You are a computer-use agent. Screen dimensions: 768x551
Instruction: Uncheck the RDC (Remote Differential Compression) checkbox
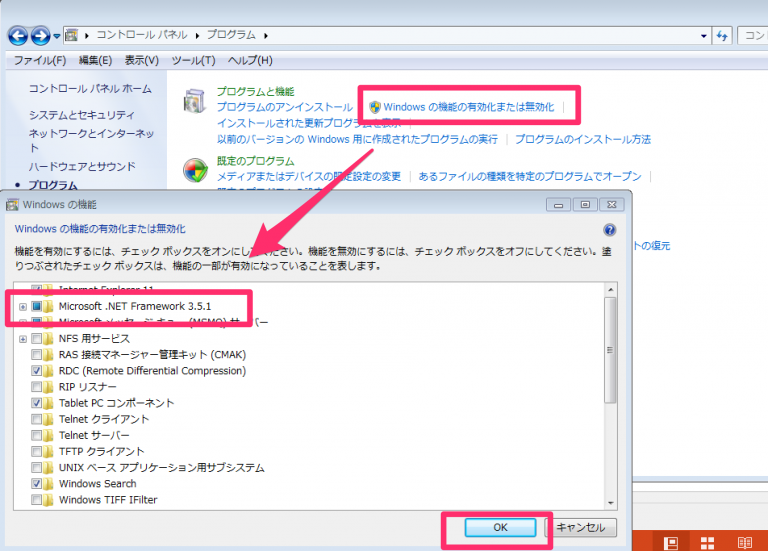pyautogui.click(x=37, y=371)
